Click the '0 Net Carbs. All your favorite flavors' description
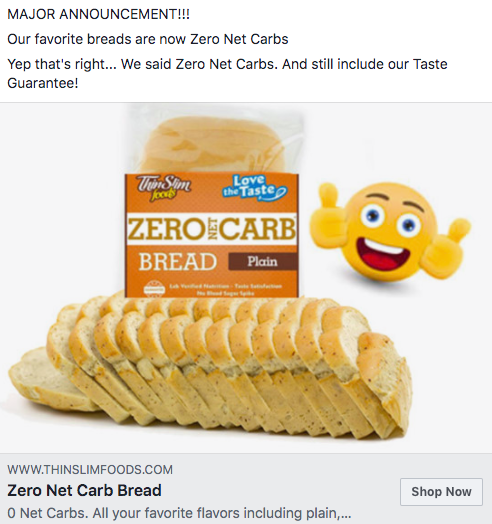 point(179,513)
